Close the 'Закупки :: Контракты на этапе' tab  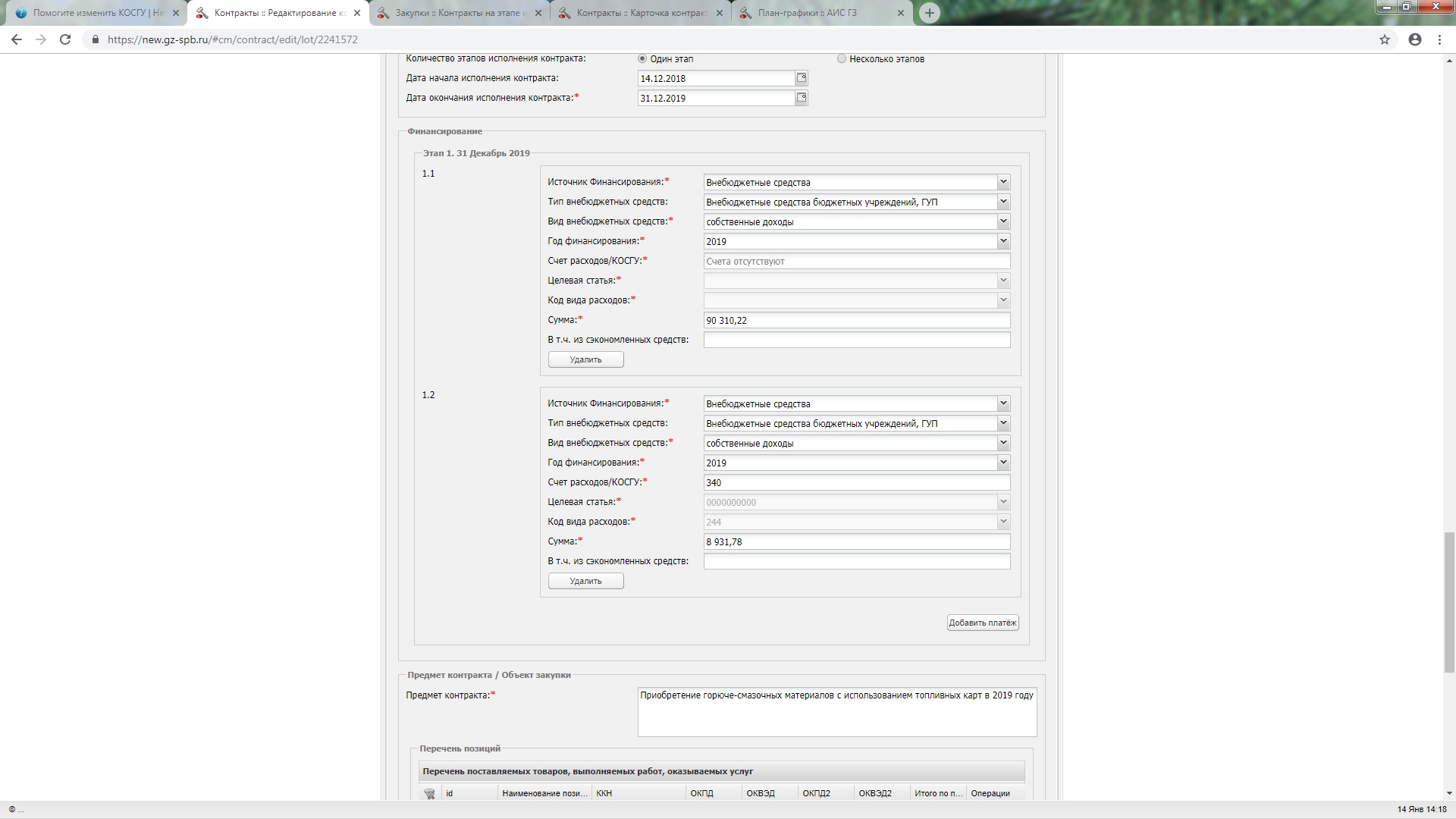[538, 13]
